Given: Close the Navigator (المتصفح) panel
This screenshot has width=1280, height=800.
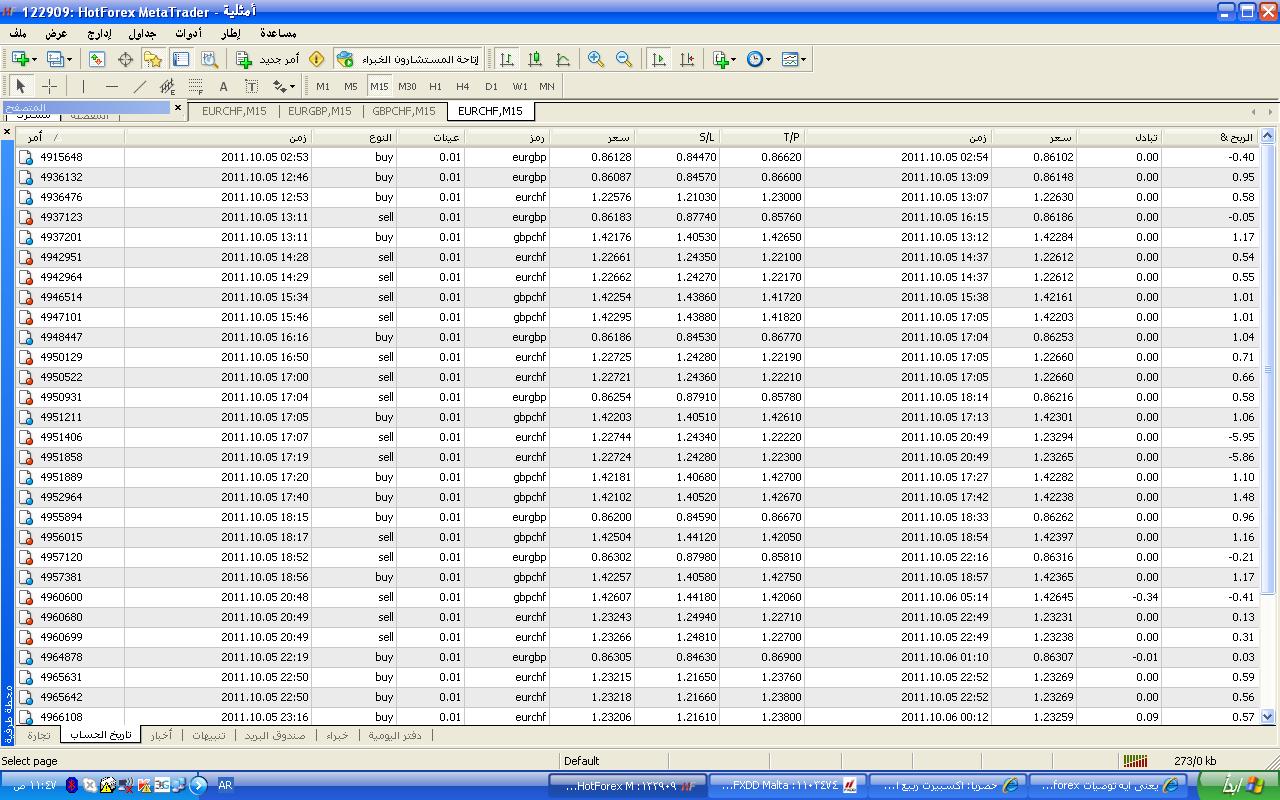Looking at the screenshot, I should tap(178, 107).
